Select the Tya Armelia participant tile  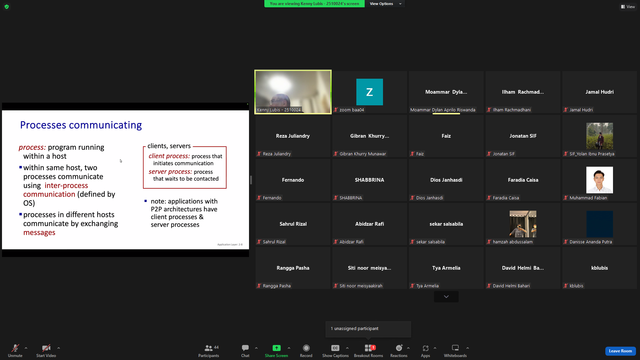[x=446, y=268]
